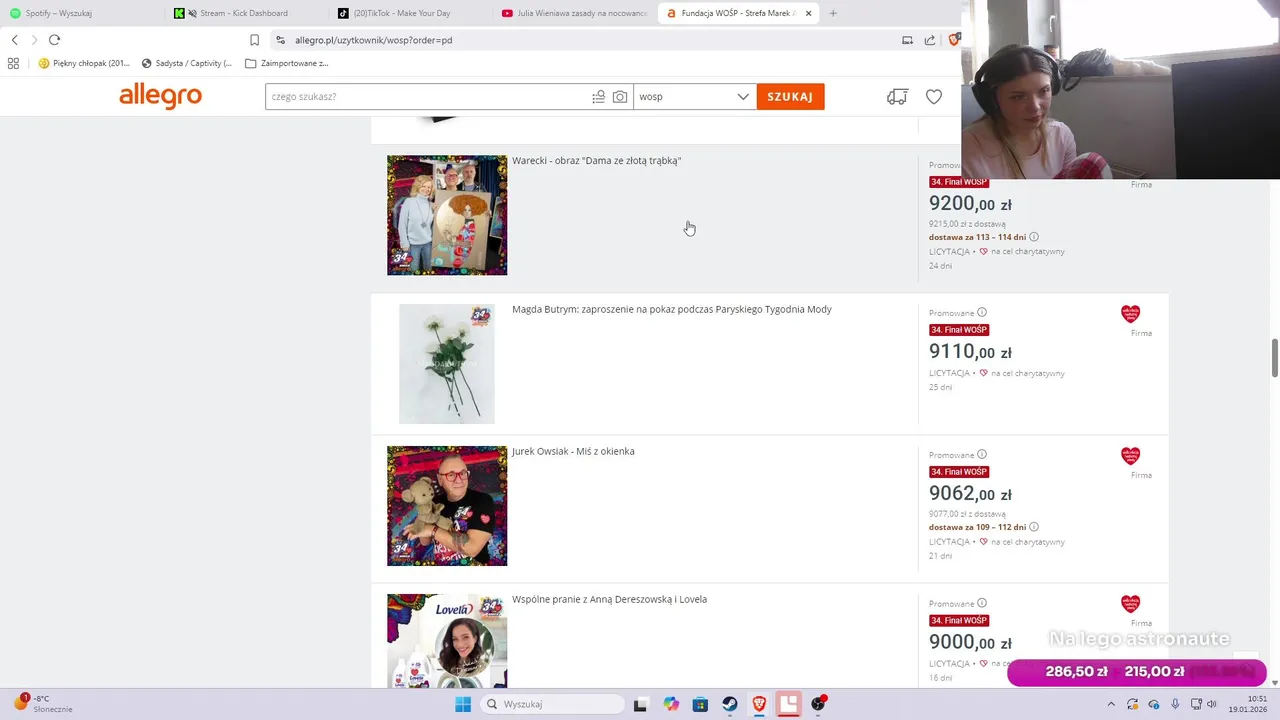The height and width of the screenshot is (720, 1280).
Task: Go back with the browser back arrow
Action: click(14, 40)
